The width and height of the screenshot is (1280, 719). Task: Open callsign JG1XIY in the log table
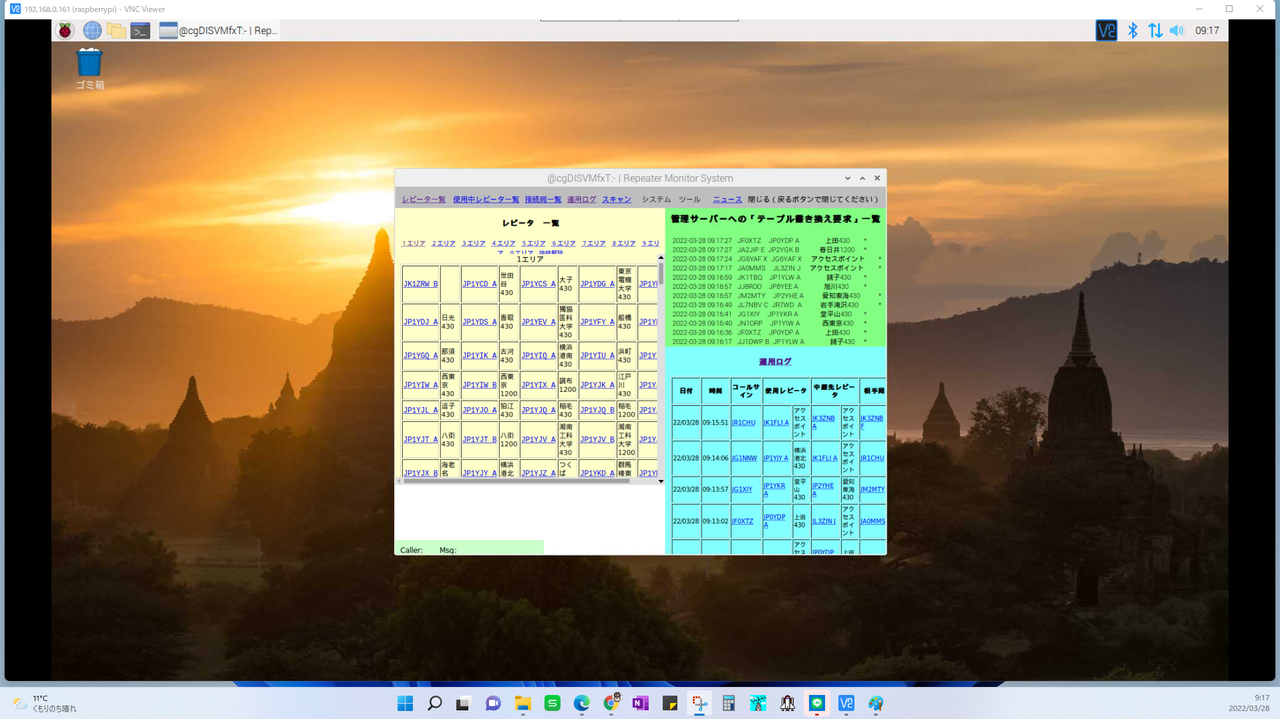click(742, 490)
